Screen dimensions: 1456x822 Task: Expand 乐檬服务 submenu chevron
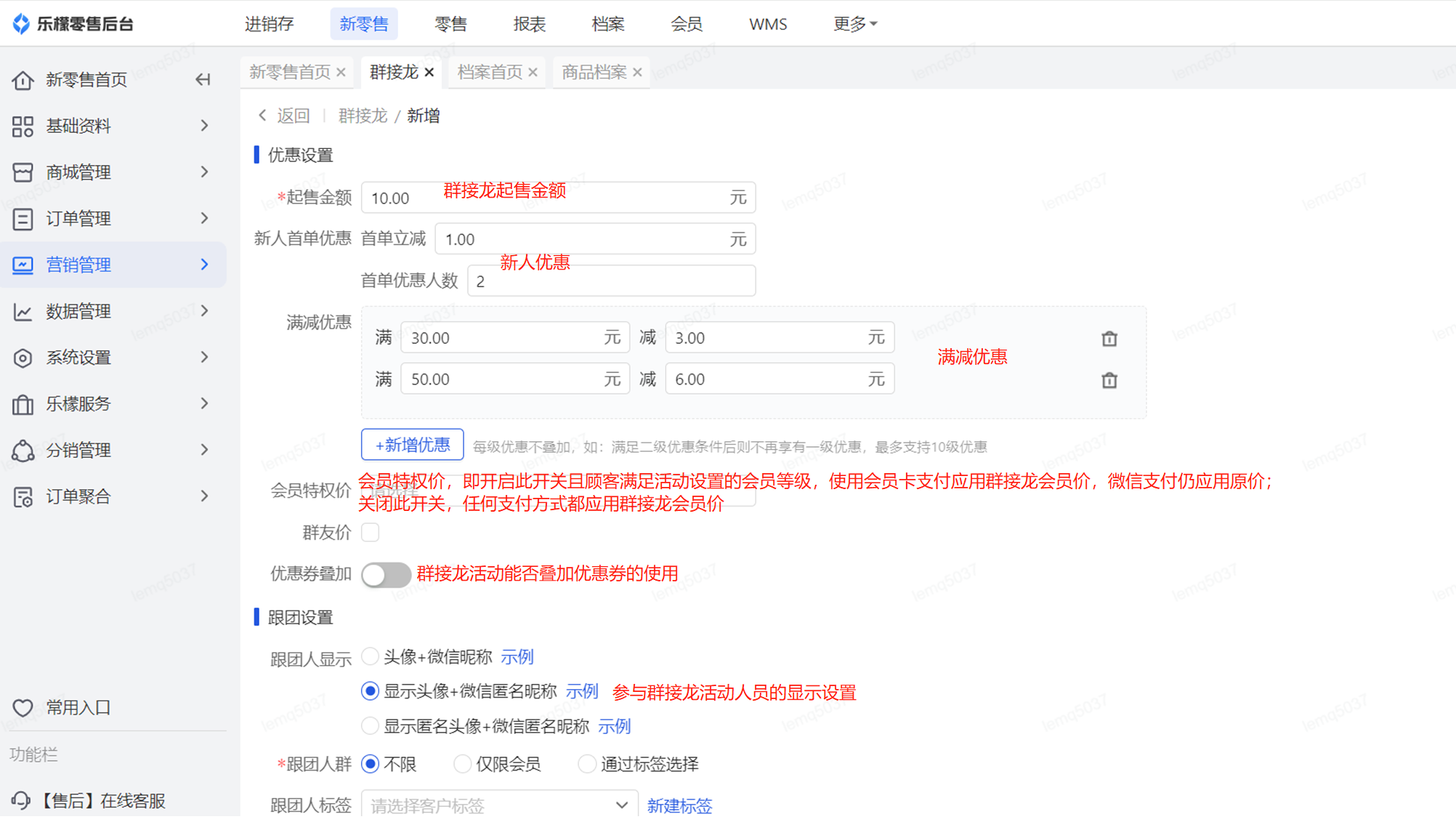(204, 403)
